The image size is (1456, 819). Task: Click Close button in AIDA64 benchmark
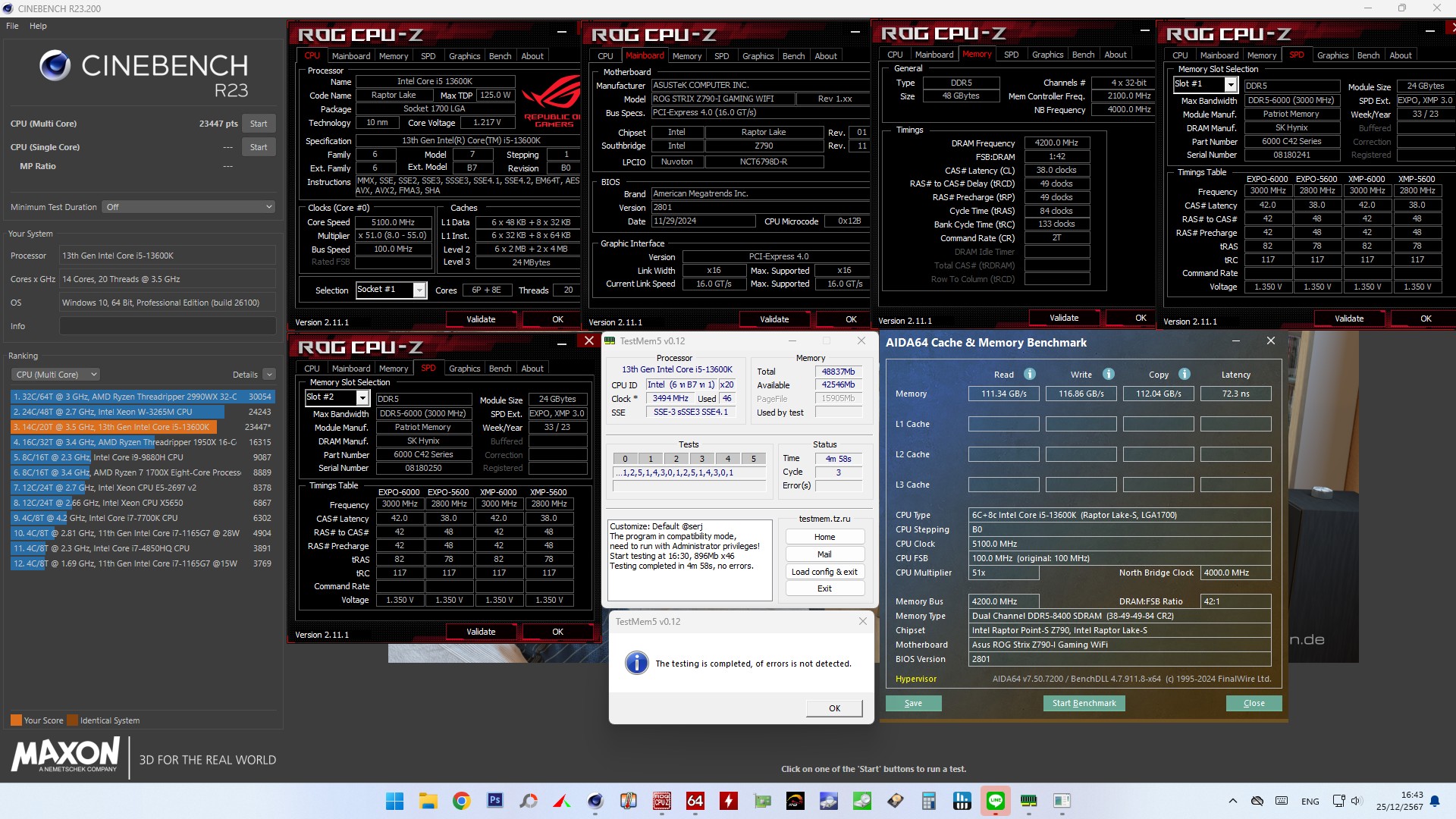pos(1254,703)
